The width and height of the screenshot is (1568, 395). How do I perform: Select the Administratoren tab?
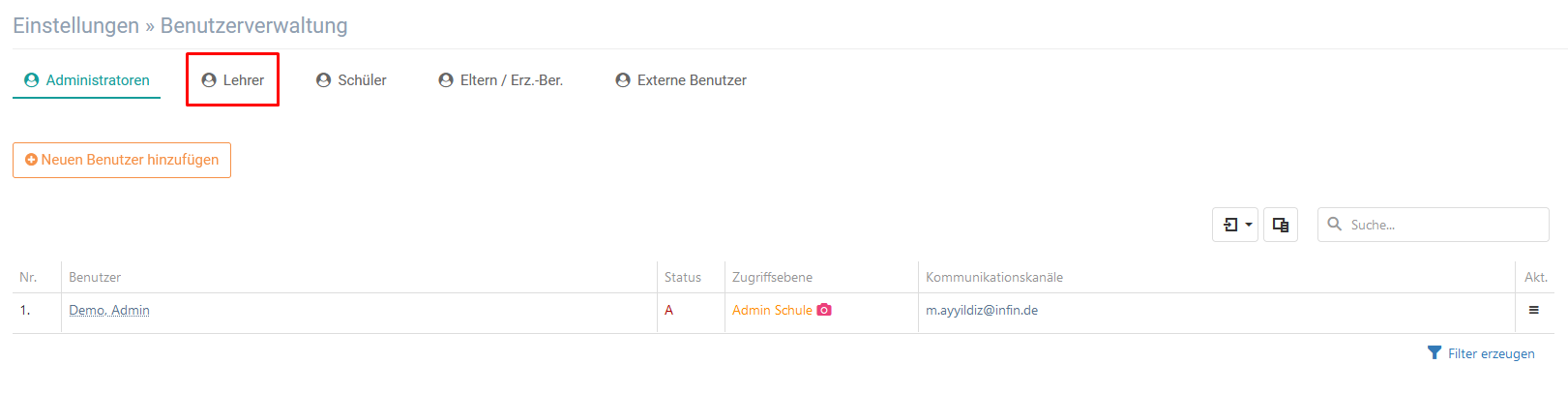tap(87, 80)
